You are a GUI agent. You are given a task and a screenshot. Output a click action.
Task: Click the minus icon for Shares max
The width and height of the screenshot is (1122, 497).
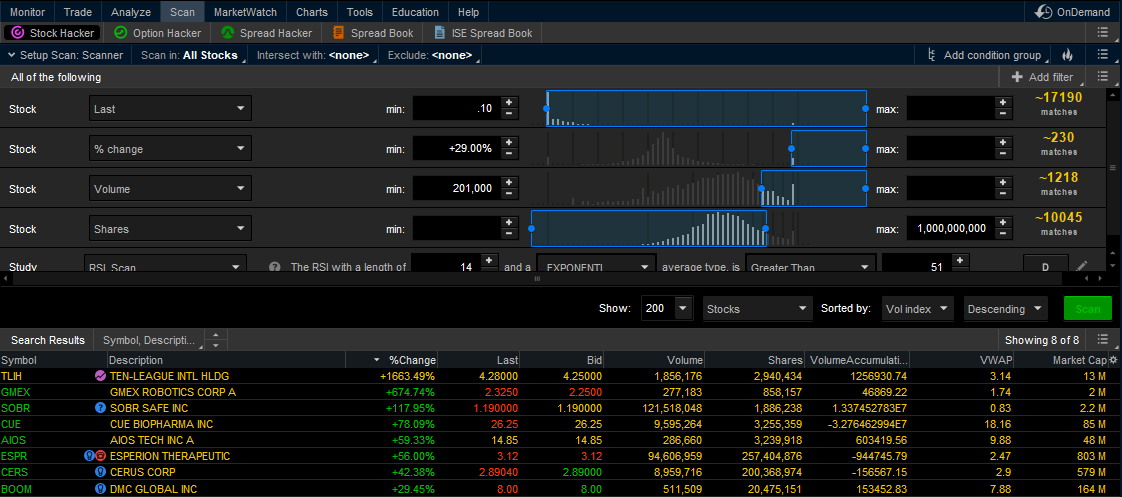pos(1003,233)
